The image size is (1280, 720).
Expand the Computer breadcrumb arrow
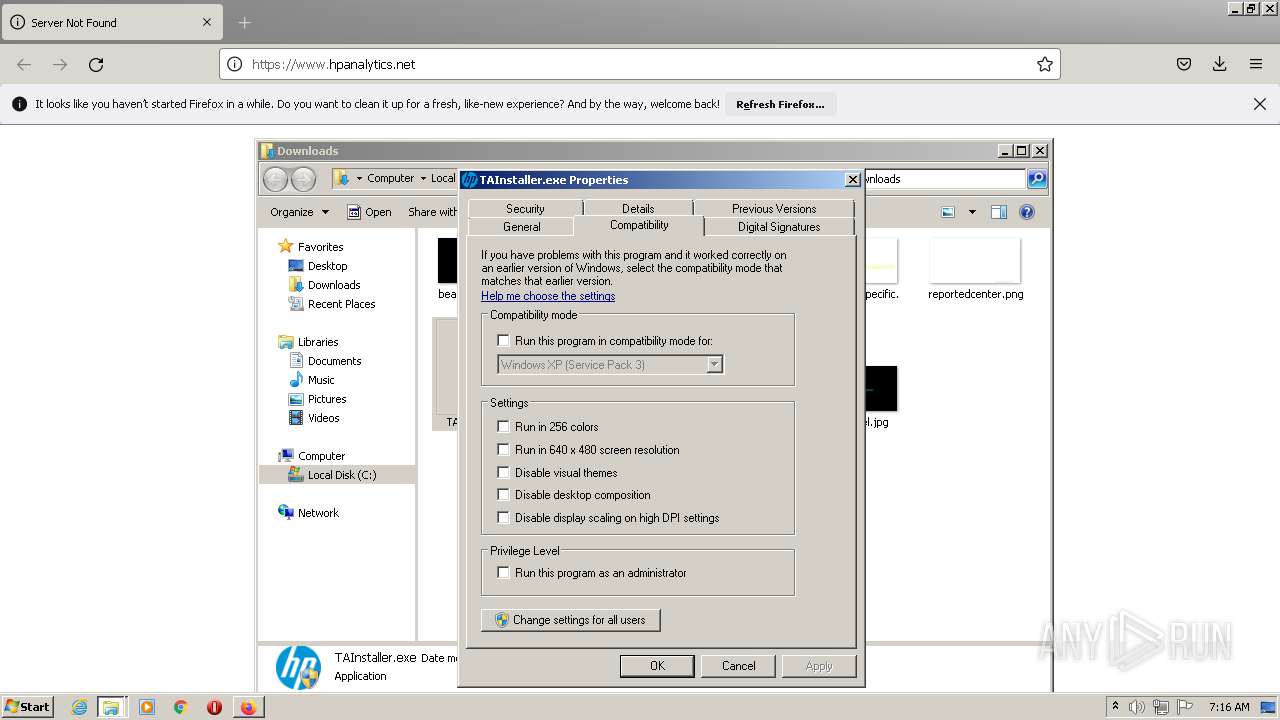[x=423, y=178]
